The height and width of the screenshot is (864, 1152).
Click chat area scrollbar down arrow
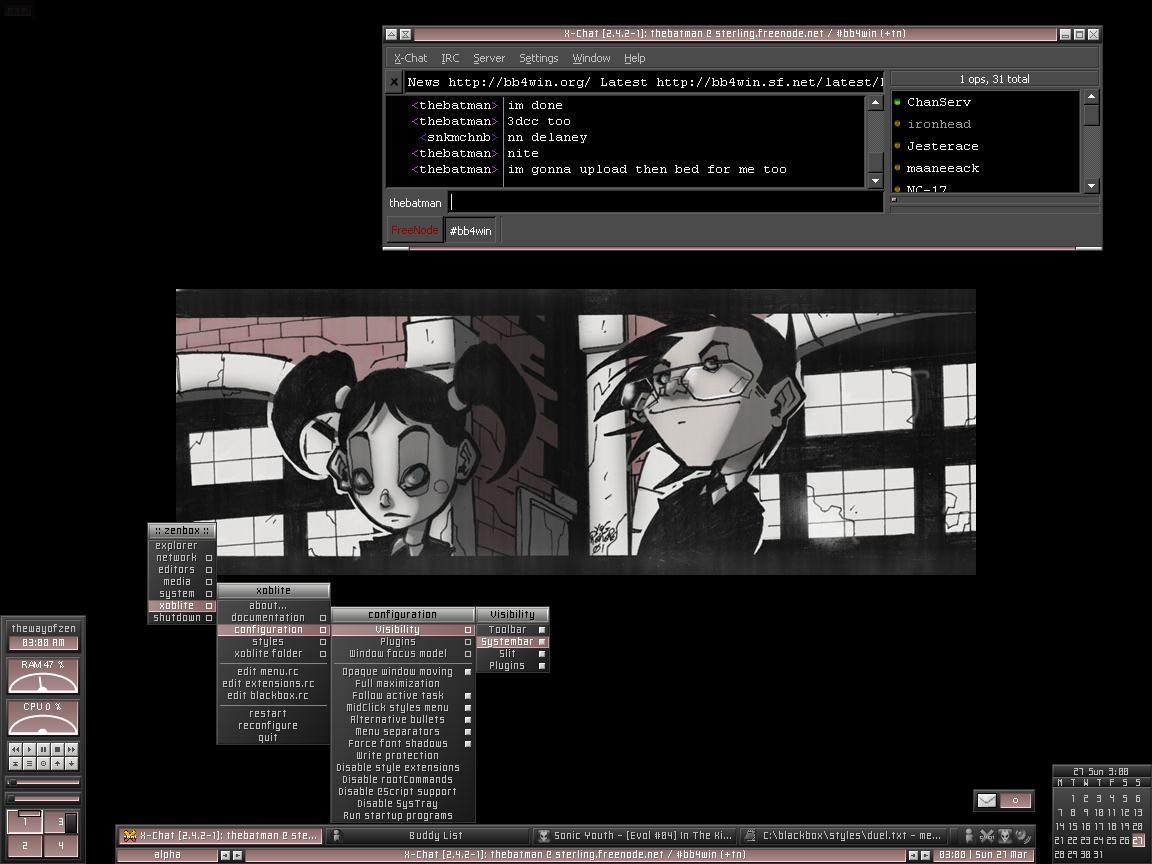pos(875,180)
